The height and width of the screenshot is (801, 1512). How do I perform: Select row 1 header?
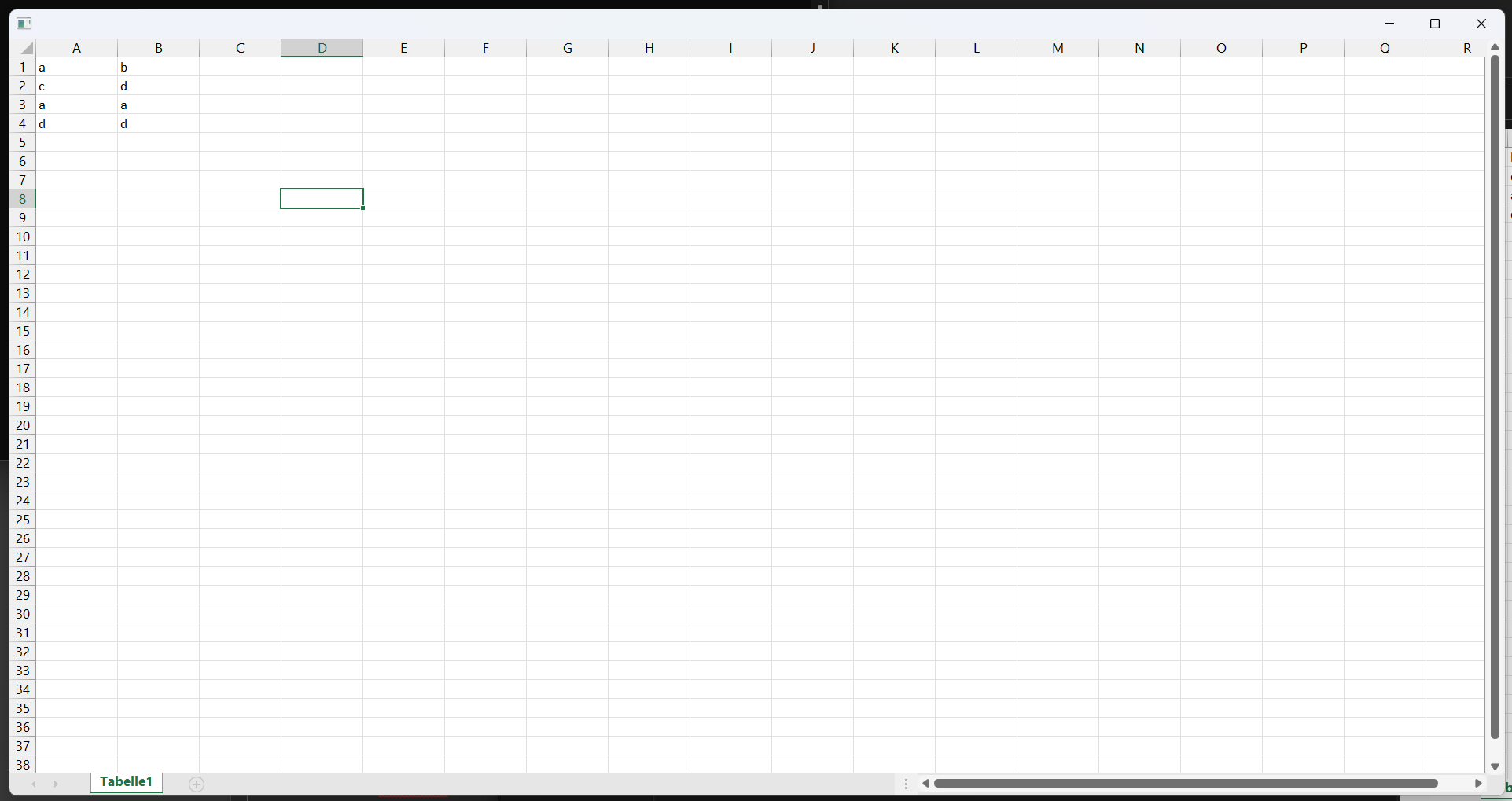click(x=23, y=67)
